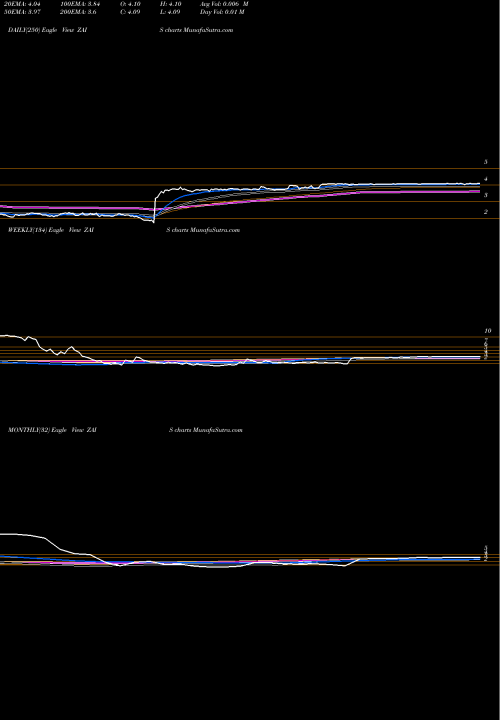Click the MONTHLY(32) Eagle View chart title
The image size is (500, 720).
coord(52,430)
